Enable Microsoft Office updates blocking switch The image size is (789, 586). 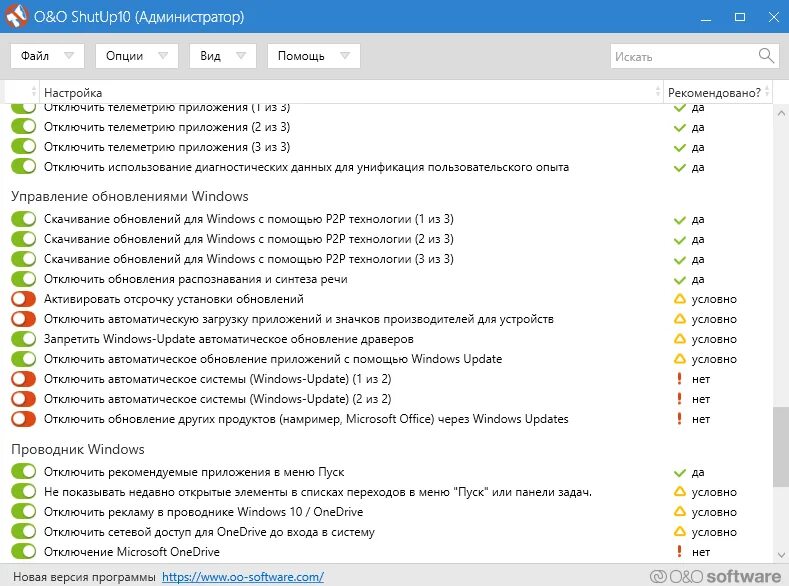(23, 418)
